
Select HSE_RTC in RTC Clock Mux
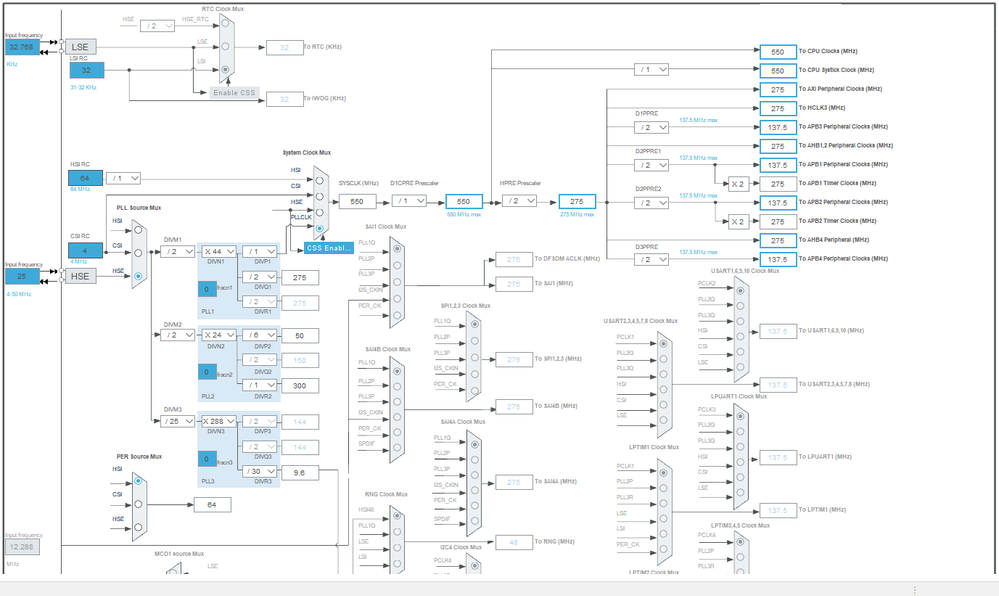pyautogui.click(x=225, y=24)
